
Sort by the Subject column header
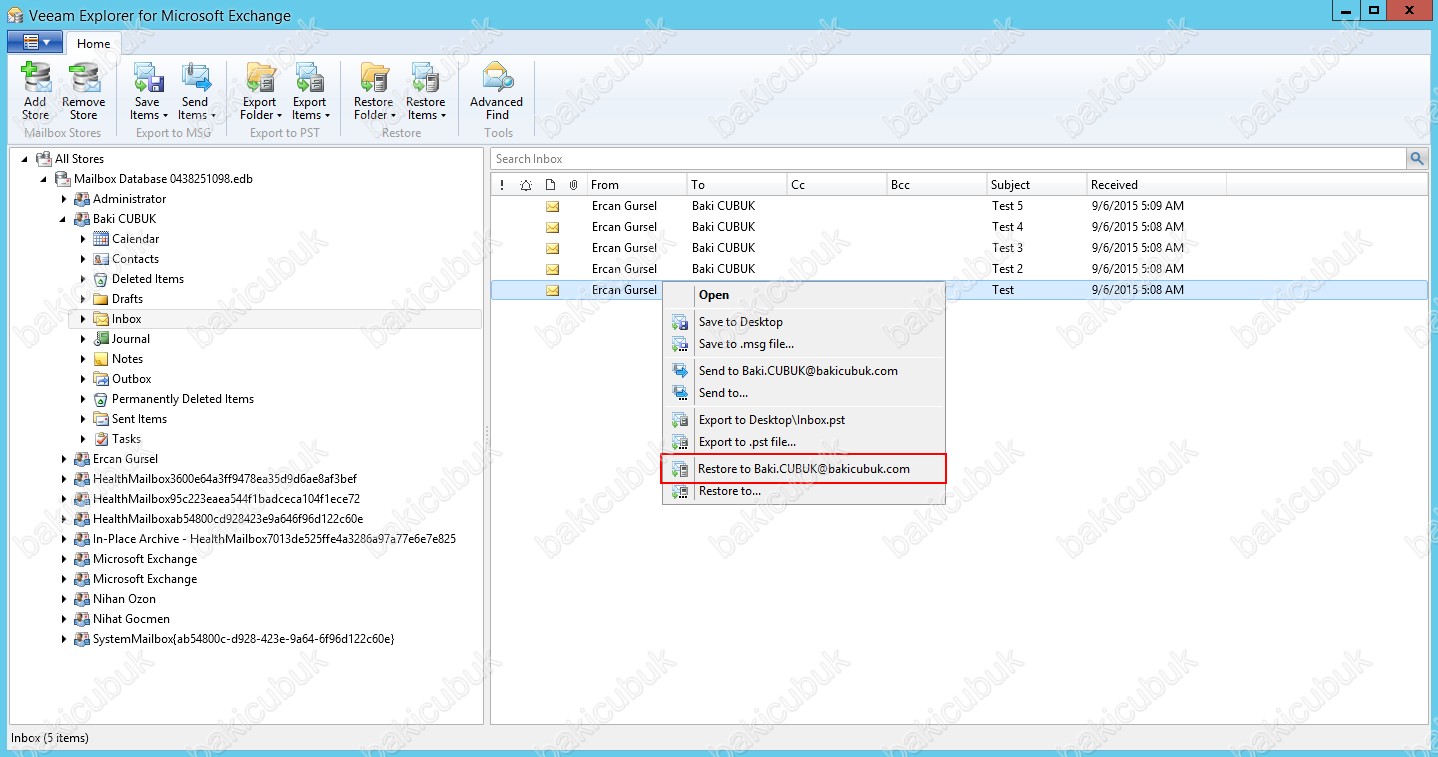[1037, 185]
